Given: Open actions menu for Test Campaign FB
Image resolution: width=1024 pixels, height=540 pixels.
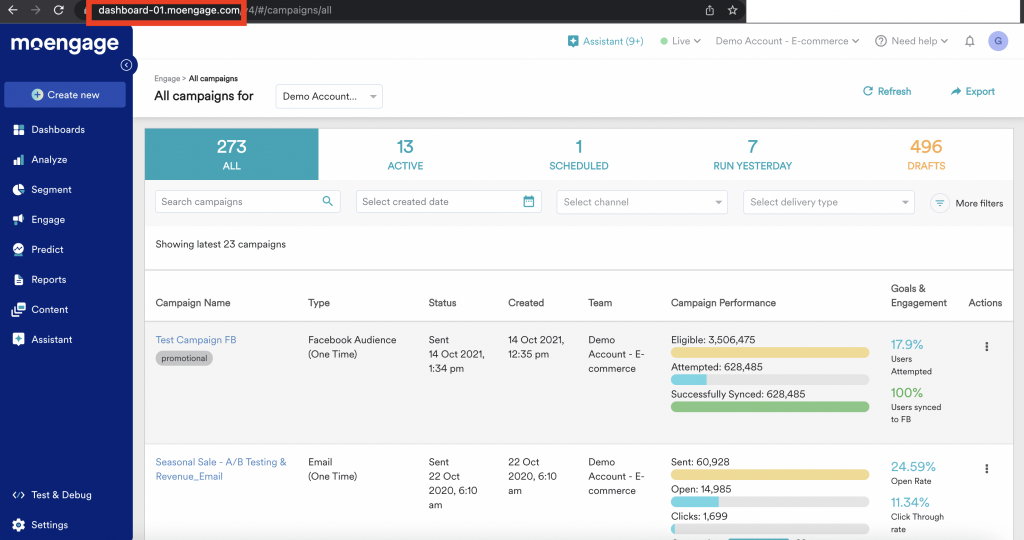Looking at the screenshot, I should click(x=986, y=347).
